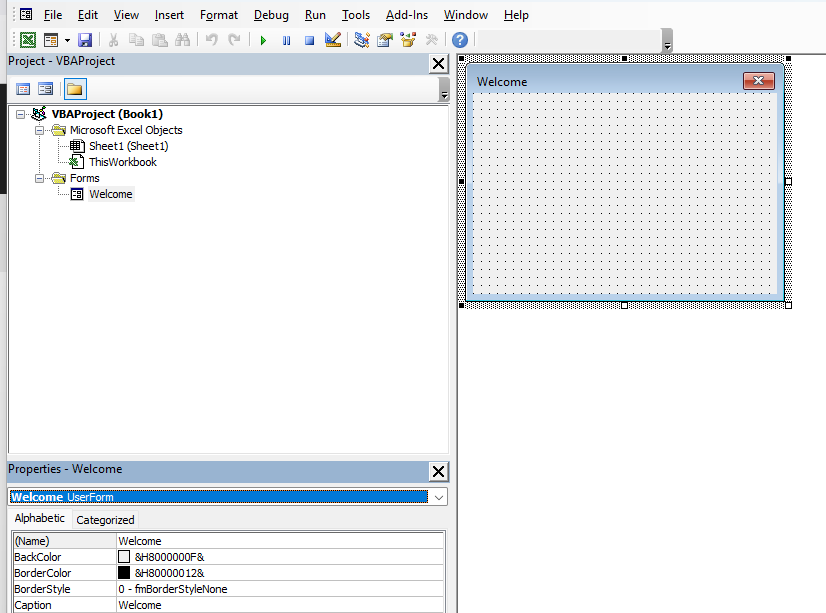Open the Object Browser icon
Viewport: 826px width, 613px height.
[409, 39]
